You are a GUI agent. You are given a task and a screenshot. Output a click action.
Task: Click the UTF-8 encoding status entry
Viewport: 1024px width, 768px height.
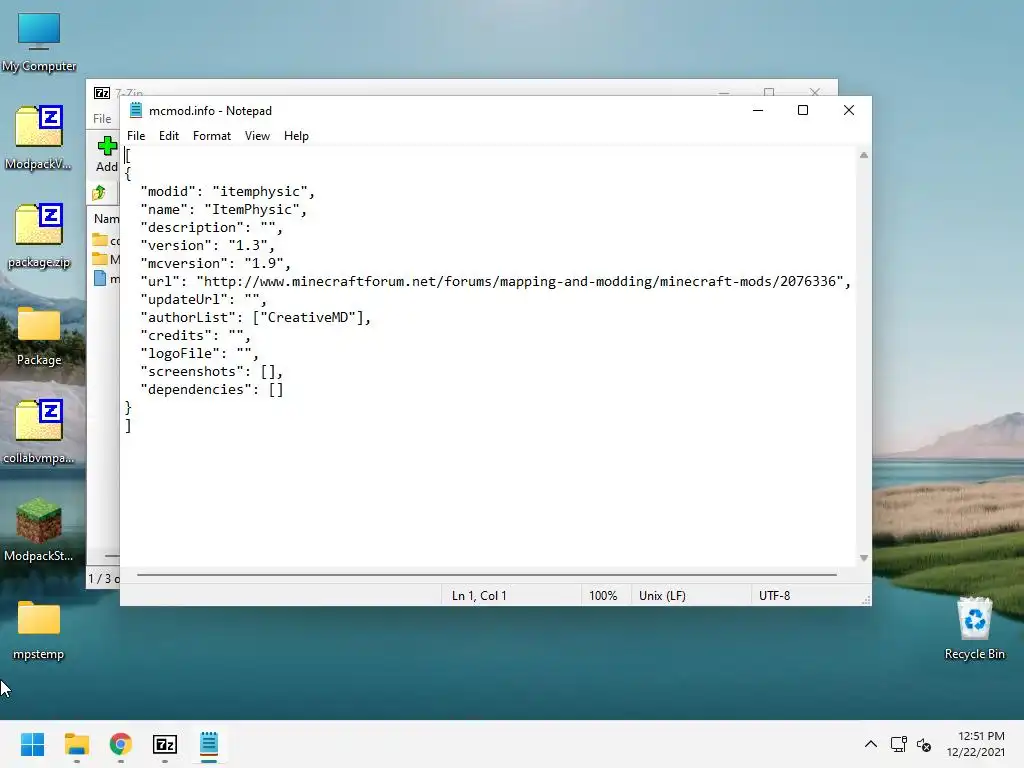(775, 596)
